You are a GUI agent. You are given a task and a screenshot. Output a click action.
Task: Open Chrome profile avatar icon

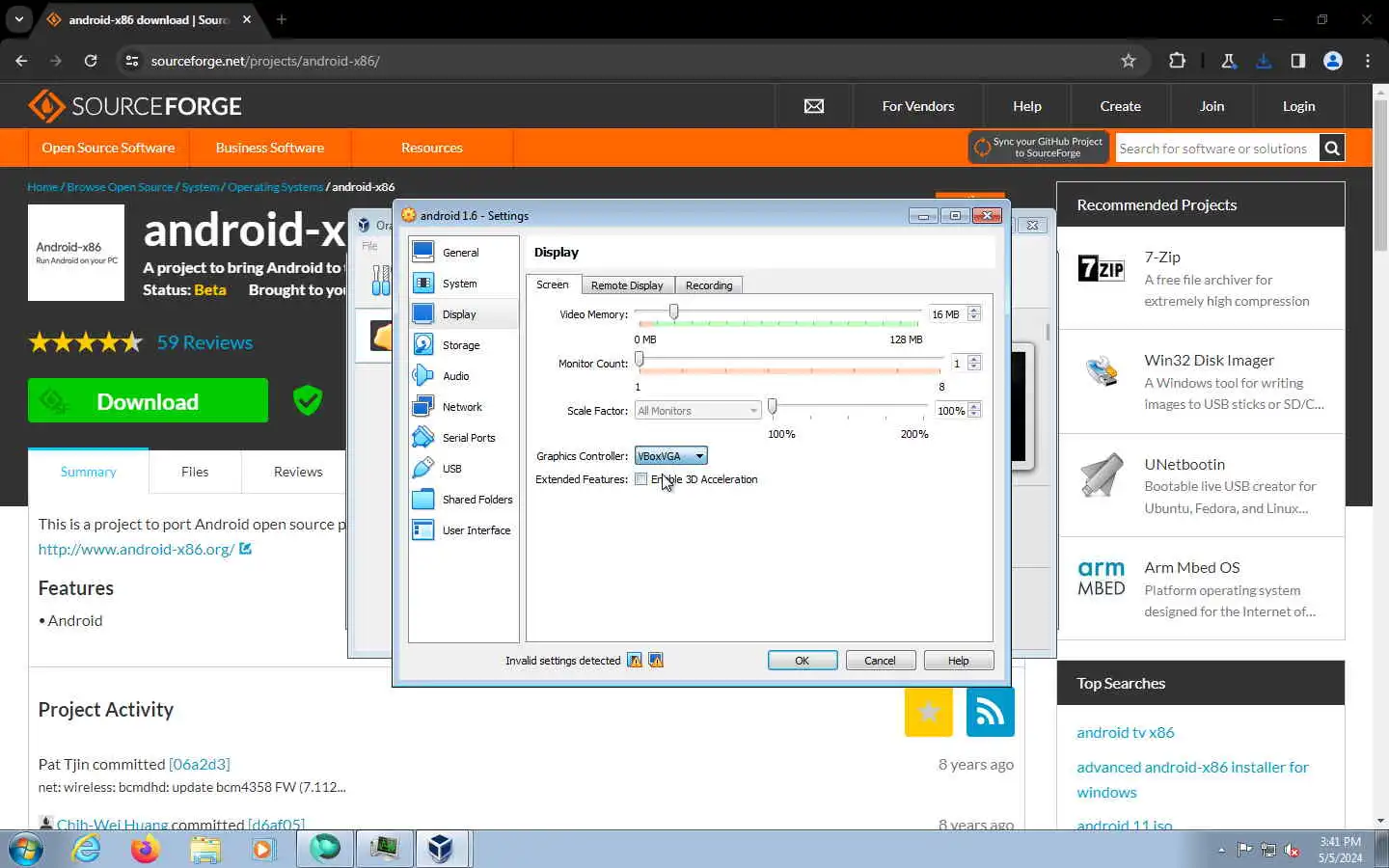click(x=1333, y=61)
